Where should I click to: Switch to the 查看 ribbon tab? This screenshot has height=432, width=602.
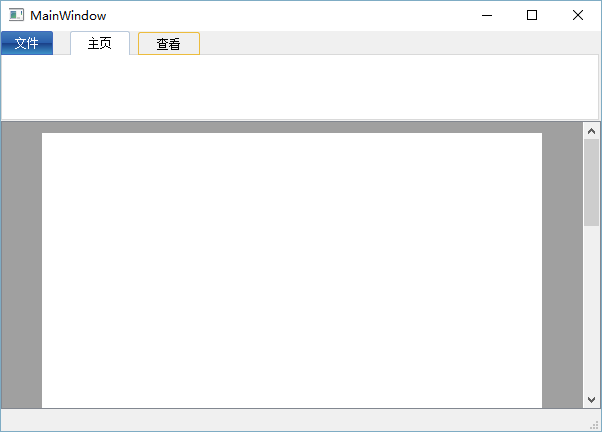tap(169, 43)
